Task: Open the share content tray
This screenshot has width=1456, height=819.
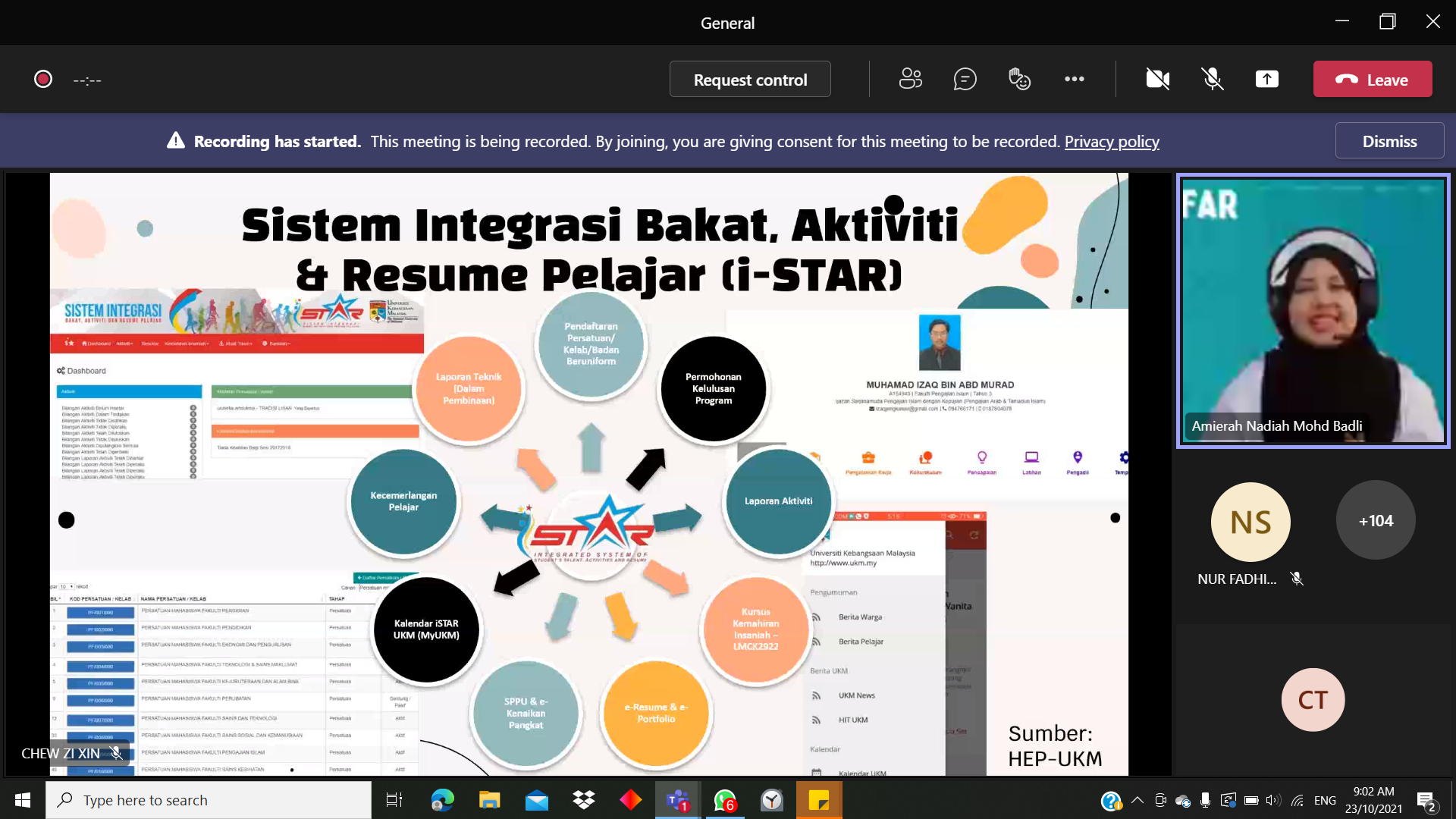Action: point(1266,79)
